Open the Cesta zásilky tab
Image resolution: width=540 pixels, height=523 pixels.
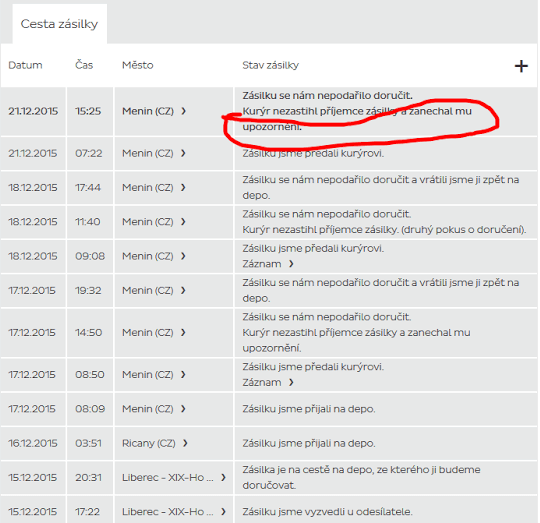(x=59, y=24)
